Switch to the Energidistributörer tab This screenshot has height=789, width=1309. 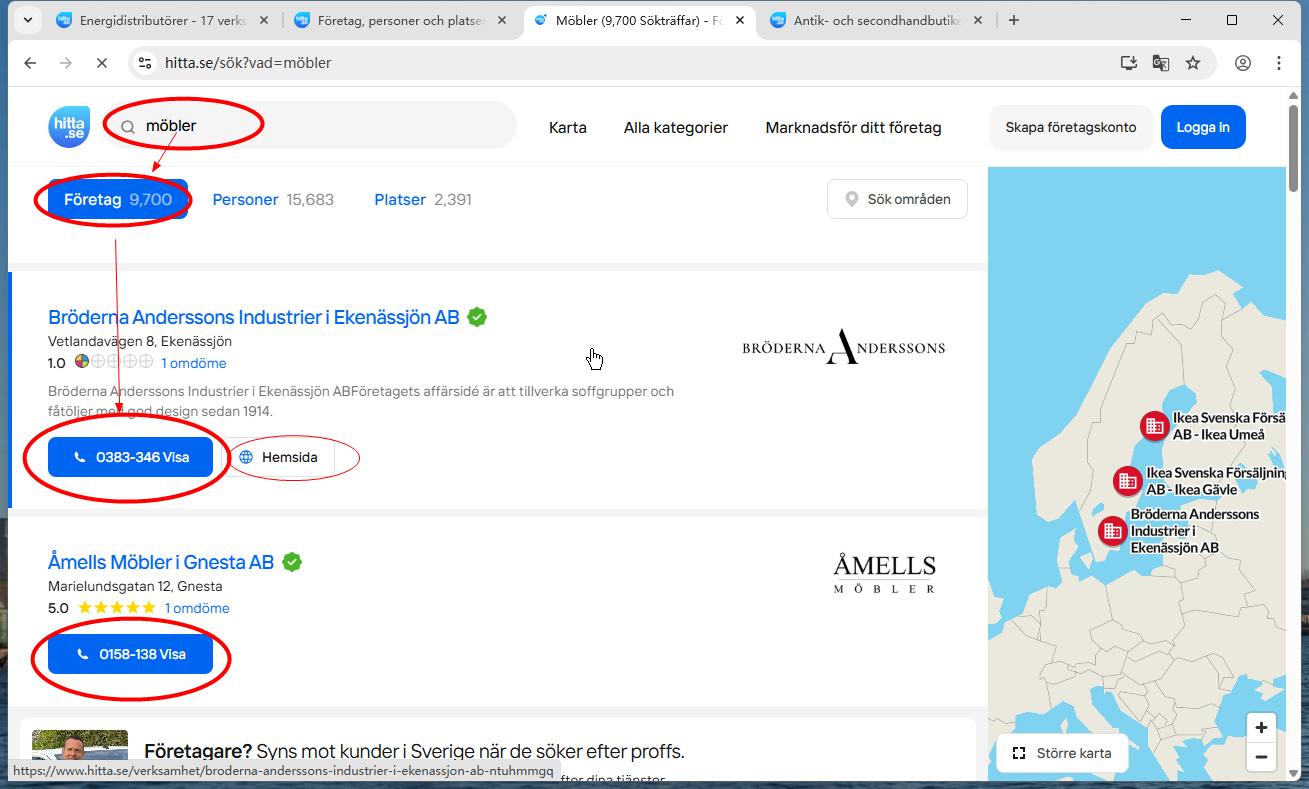161,20
